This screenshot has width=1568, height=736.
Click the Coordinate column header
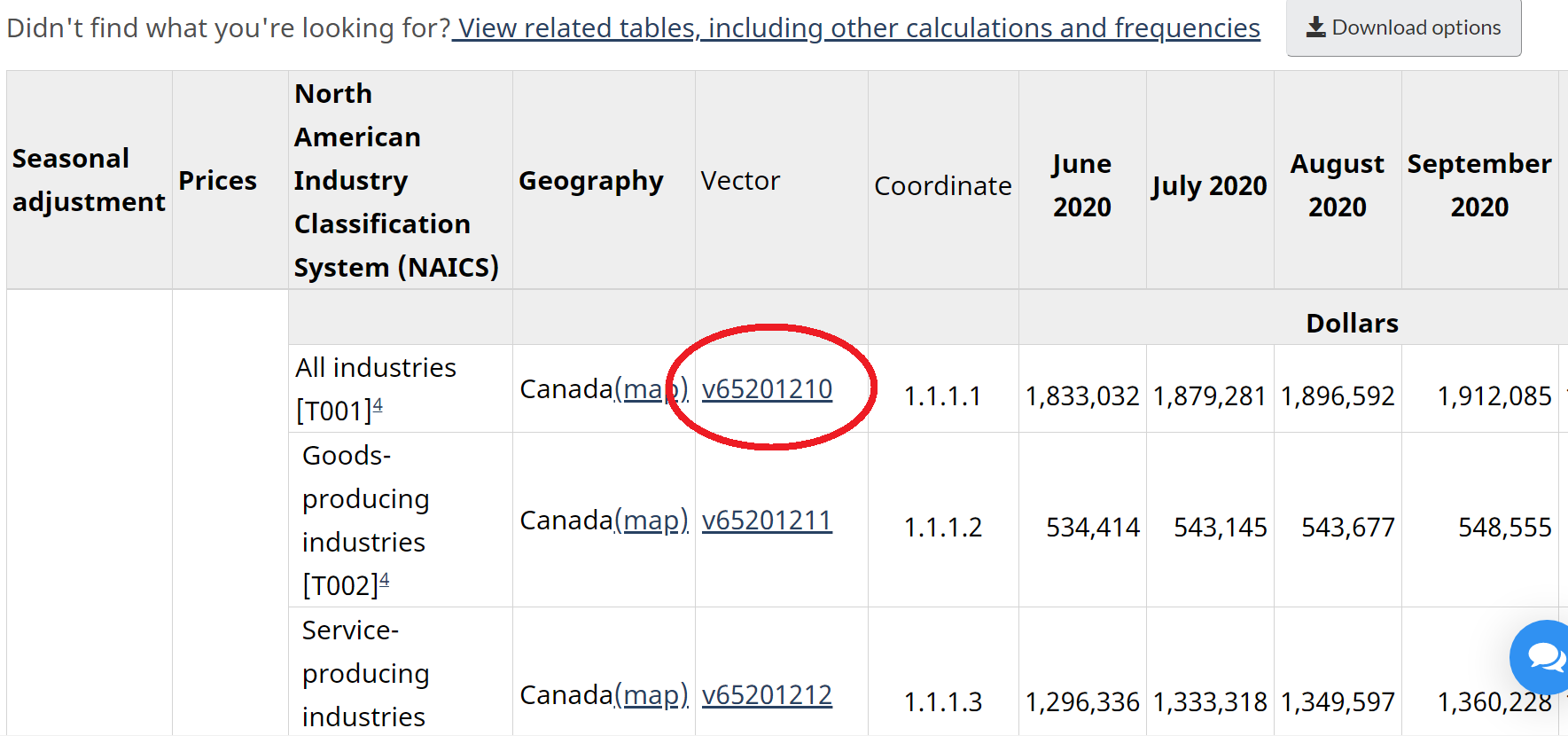click(x=942, y=186)
